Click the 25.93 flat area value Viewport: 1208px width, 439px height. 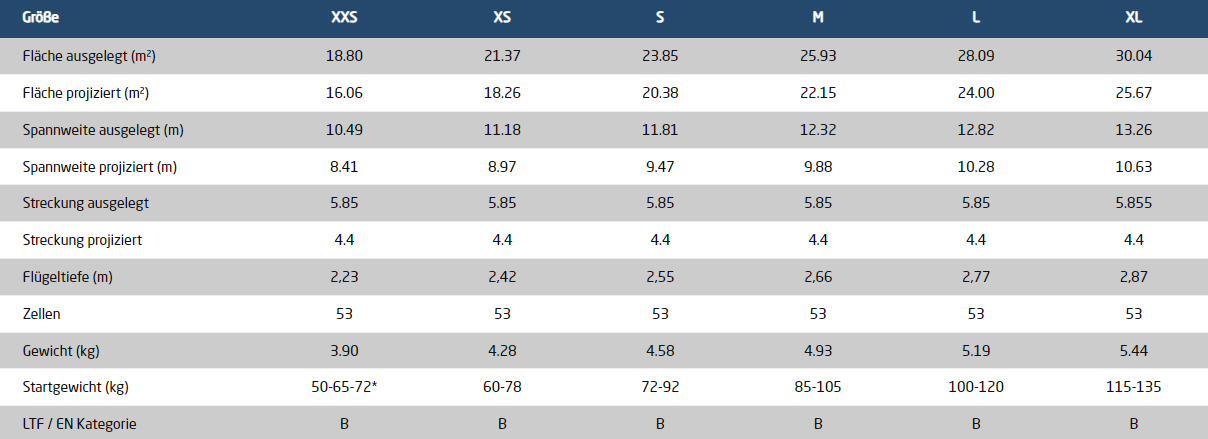point(818,57)
